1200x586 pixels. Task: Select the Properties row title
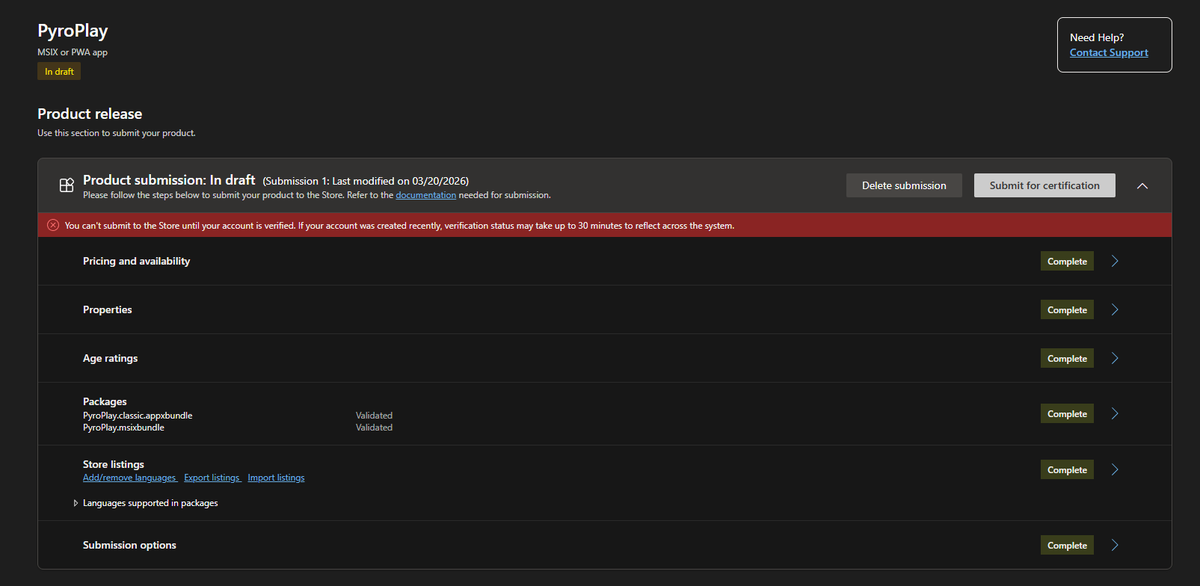[x=107, y=310]
